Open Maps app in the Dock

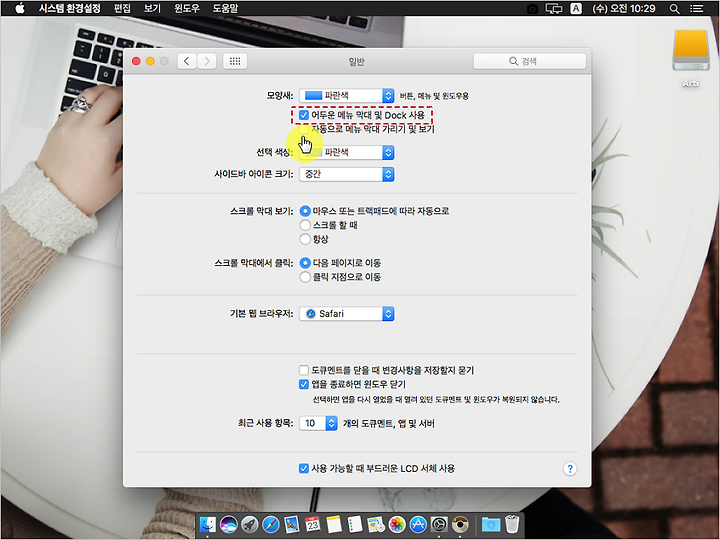point(376,524)
